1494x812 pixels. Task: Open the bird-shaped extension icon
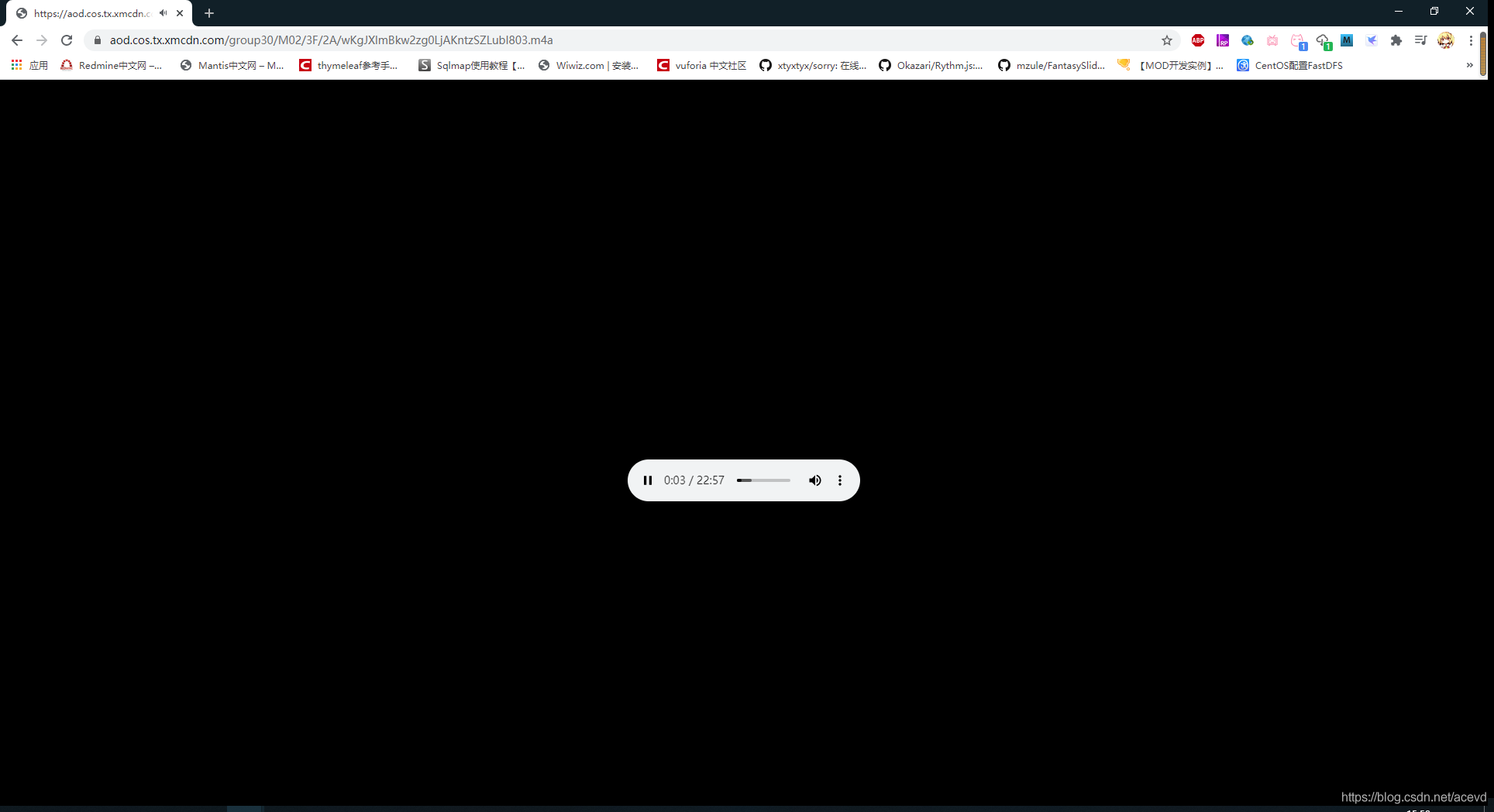click(x=1372, y=40)
